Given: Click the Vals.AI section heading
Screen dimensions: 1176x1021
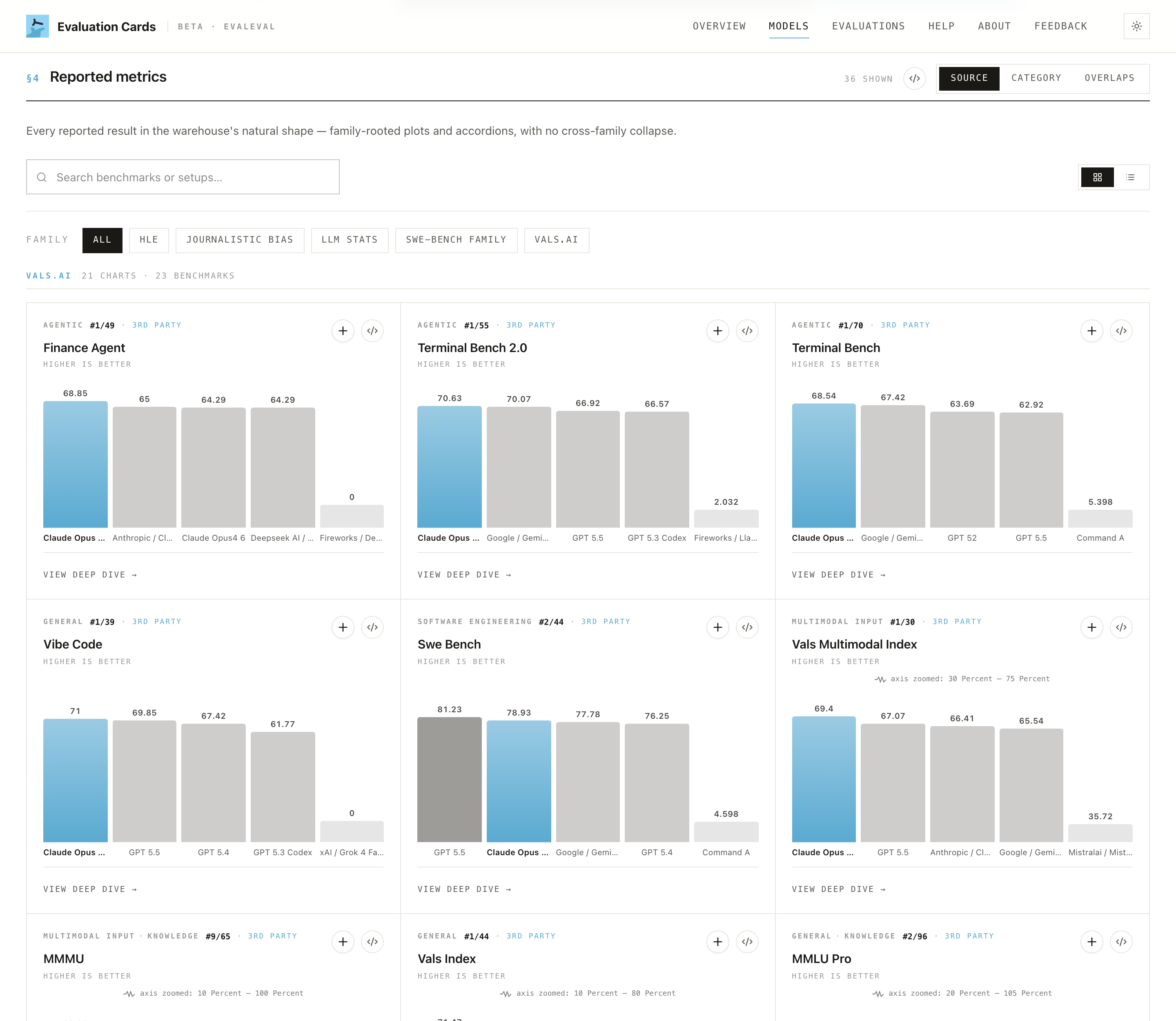Looking at the screenshot, I should (x=49, y=276).
